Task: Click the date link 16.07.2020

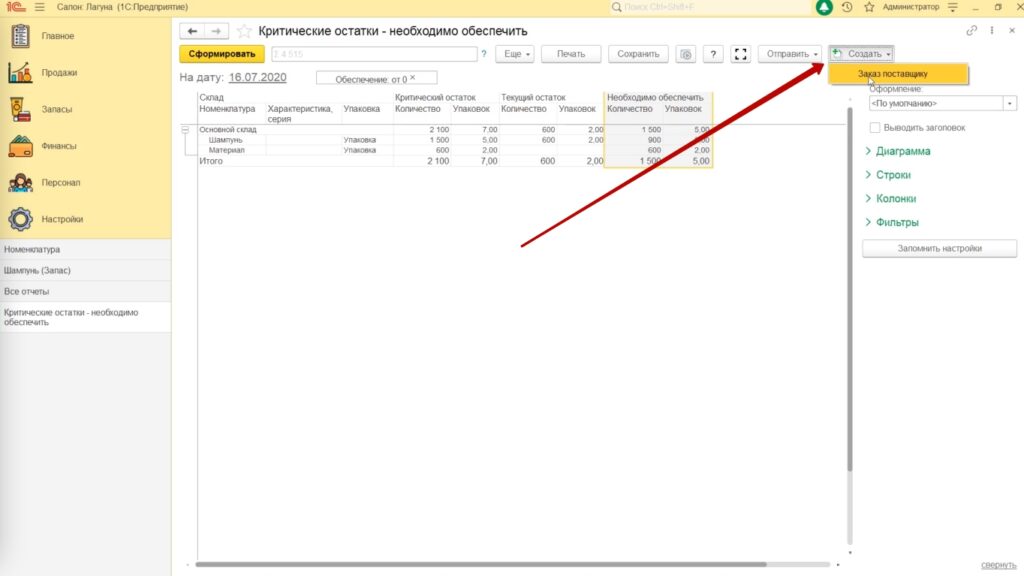Action: (257, 77)
